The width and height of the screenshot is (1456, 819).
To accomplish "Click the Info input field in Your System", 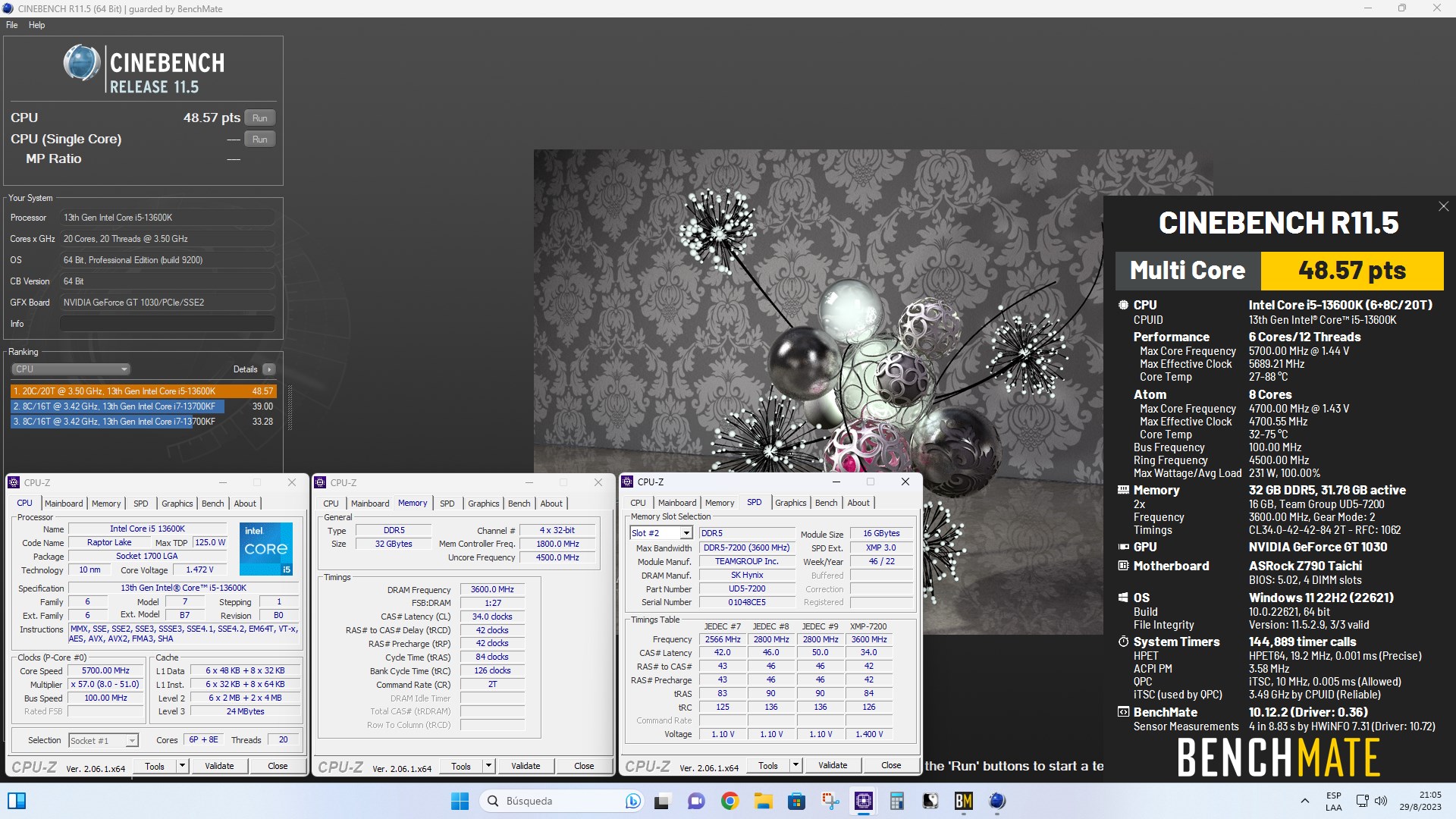I will [167, 324].
